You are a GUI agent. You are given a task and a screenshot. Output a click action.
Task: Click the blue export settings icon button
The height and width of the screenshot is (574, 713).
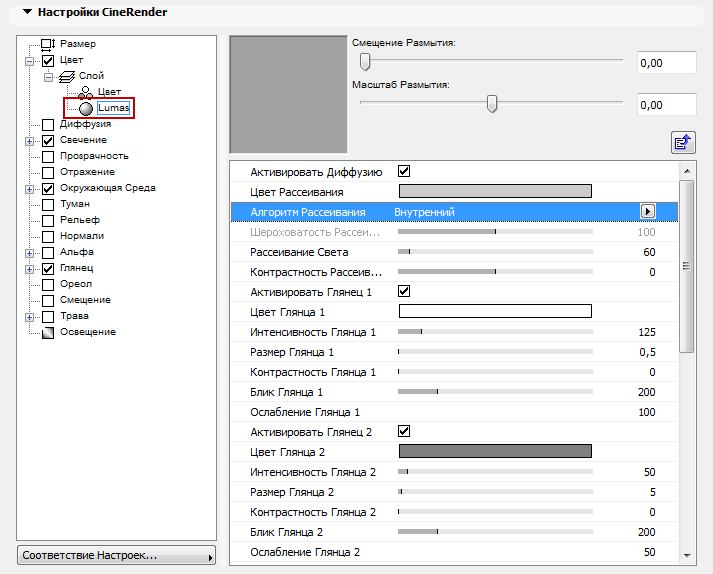[683, 142]
